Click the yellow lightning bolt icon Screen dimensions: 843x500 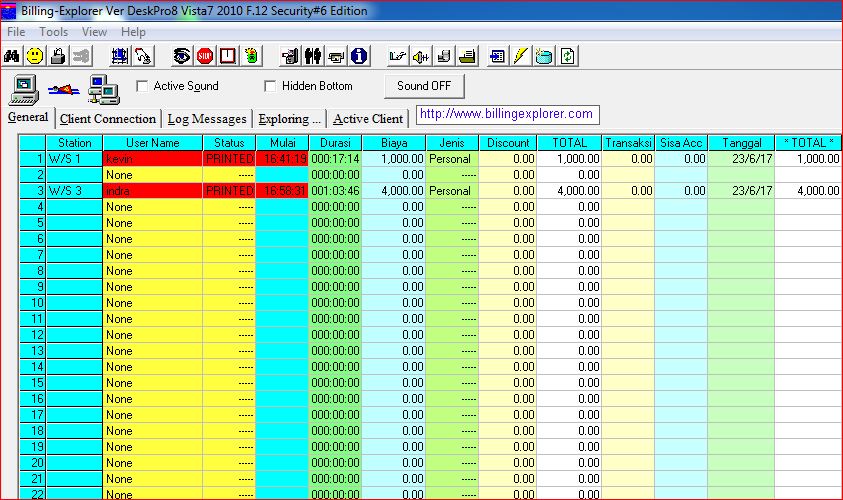coord(520,56)
